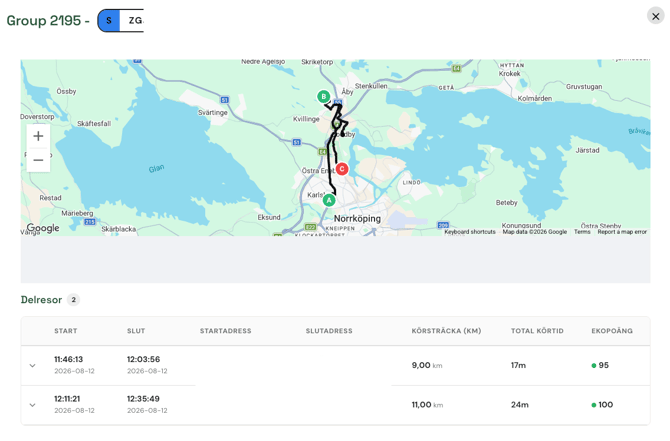Zoom out on the map
670x441 pixels.
(38, 160)
